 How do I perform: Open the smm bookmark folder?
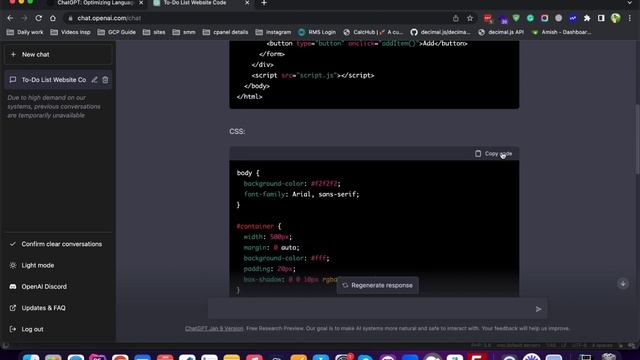click(x=184, y=32)
